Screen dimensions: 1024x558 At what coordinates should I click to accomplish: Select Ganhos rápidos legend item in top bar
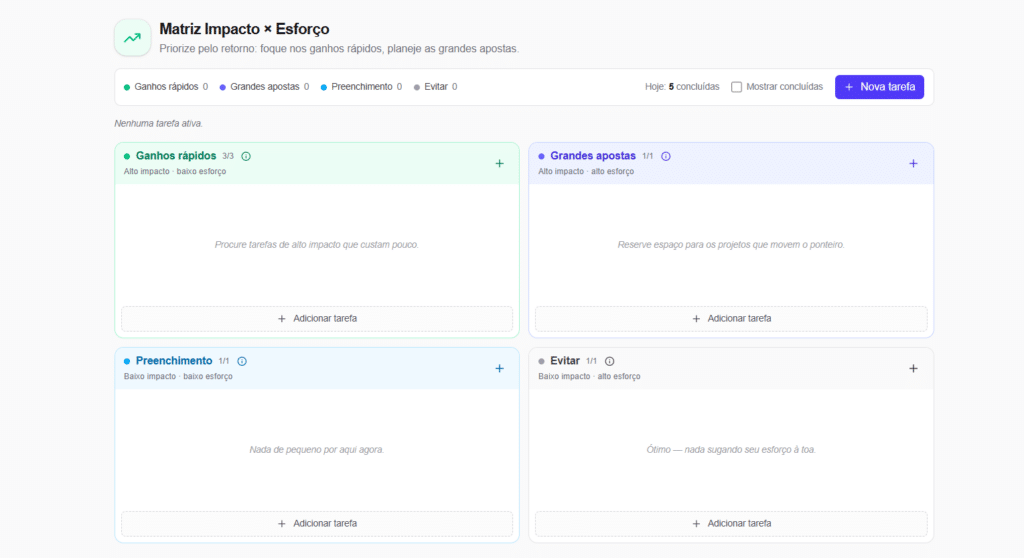click(166, 87)
